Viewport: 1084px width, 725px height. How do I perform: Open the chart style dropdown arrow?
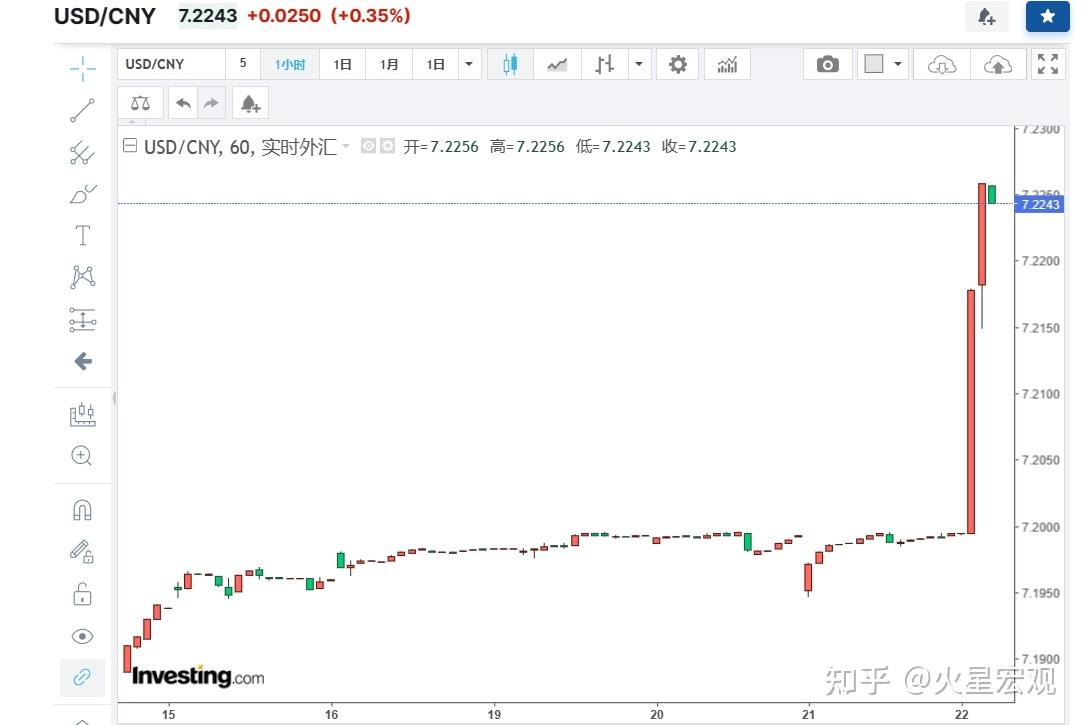[640, 63]
